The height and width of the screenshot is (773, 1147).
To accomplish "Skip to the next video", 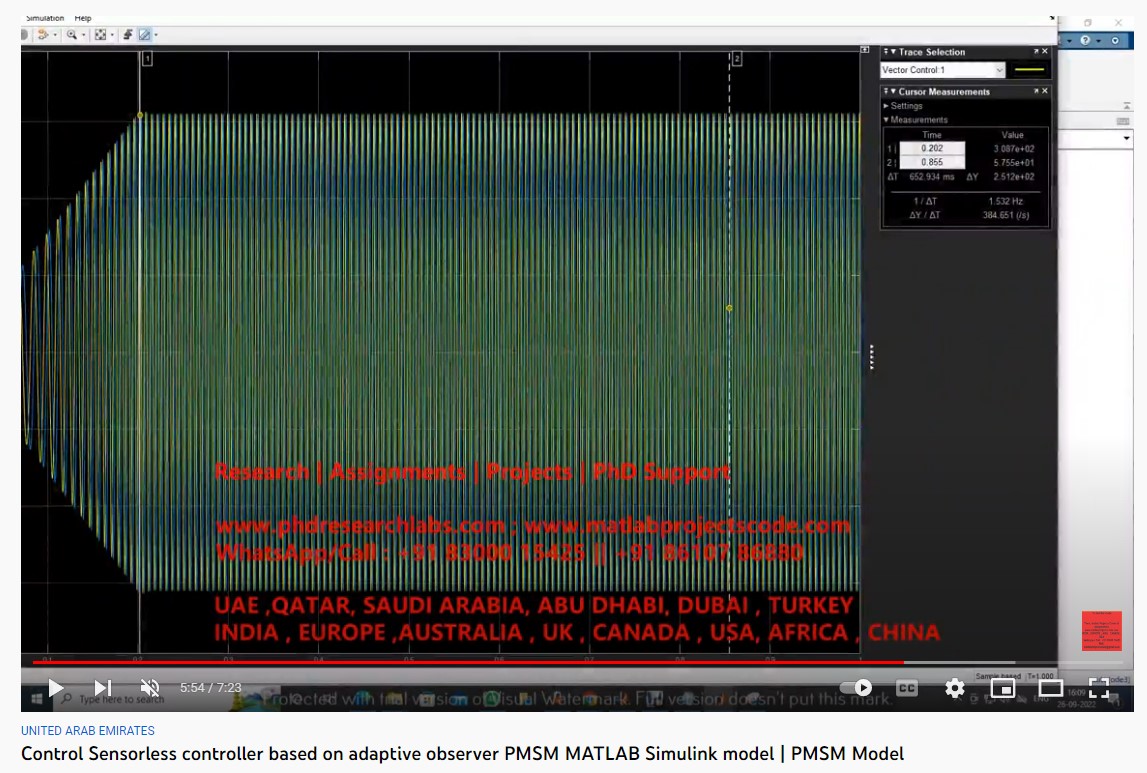I will pyautogui.click(x=102, y=688).
